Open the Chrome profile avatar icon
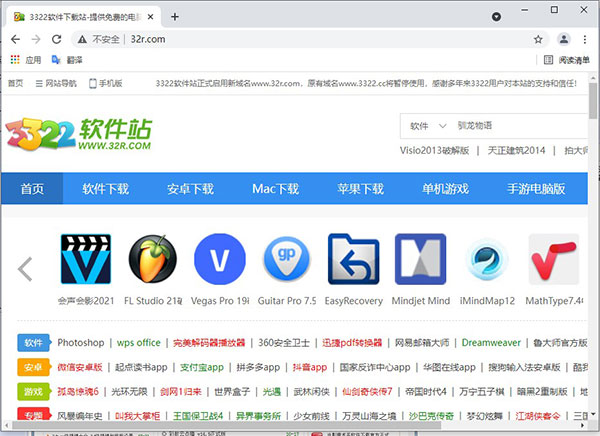600x436 pixels. coord(564,39)
